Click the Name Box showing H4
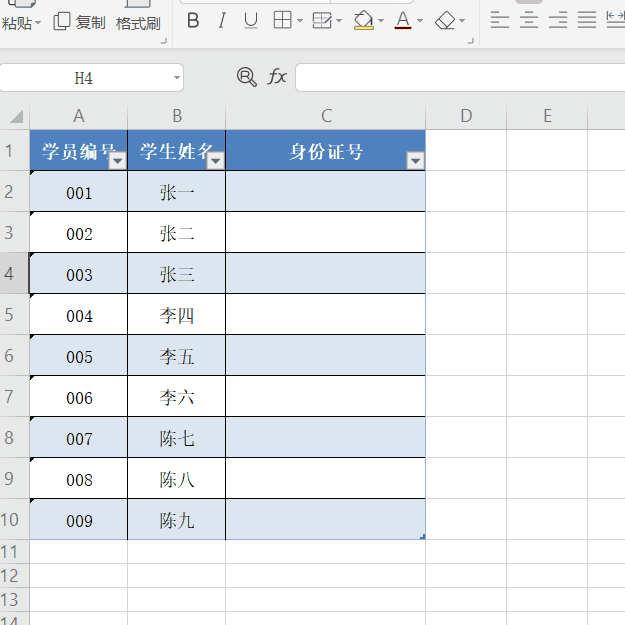This screenshot has height=625, width=625. [84, 78]
